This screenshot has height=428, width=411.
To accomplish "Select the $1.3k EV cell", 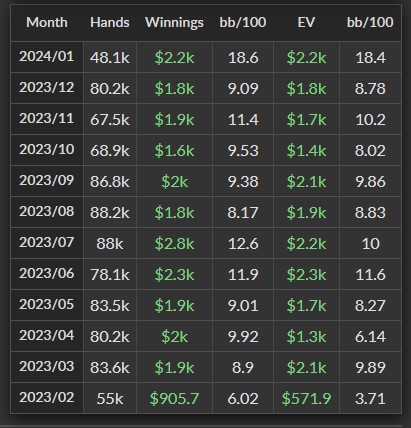I will [x=306, y=337].
